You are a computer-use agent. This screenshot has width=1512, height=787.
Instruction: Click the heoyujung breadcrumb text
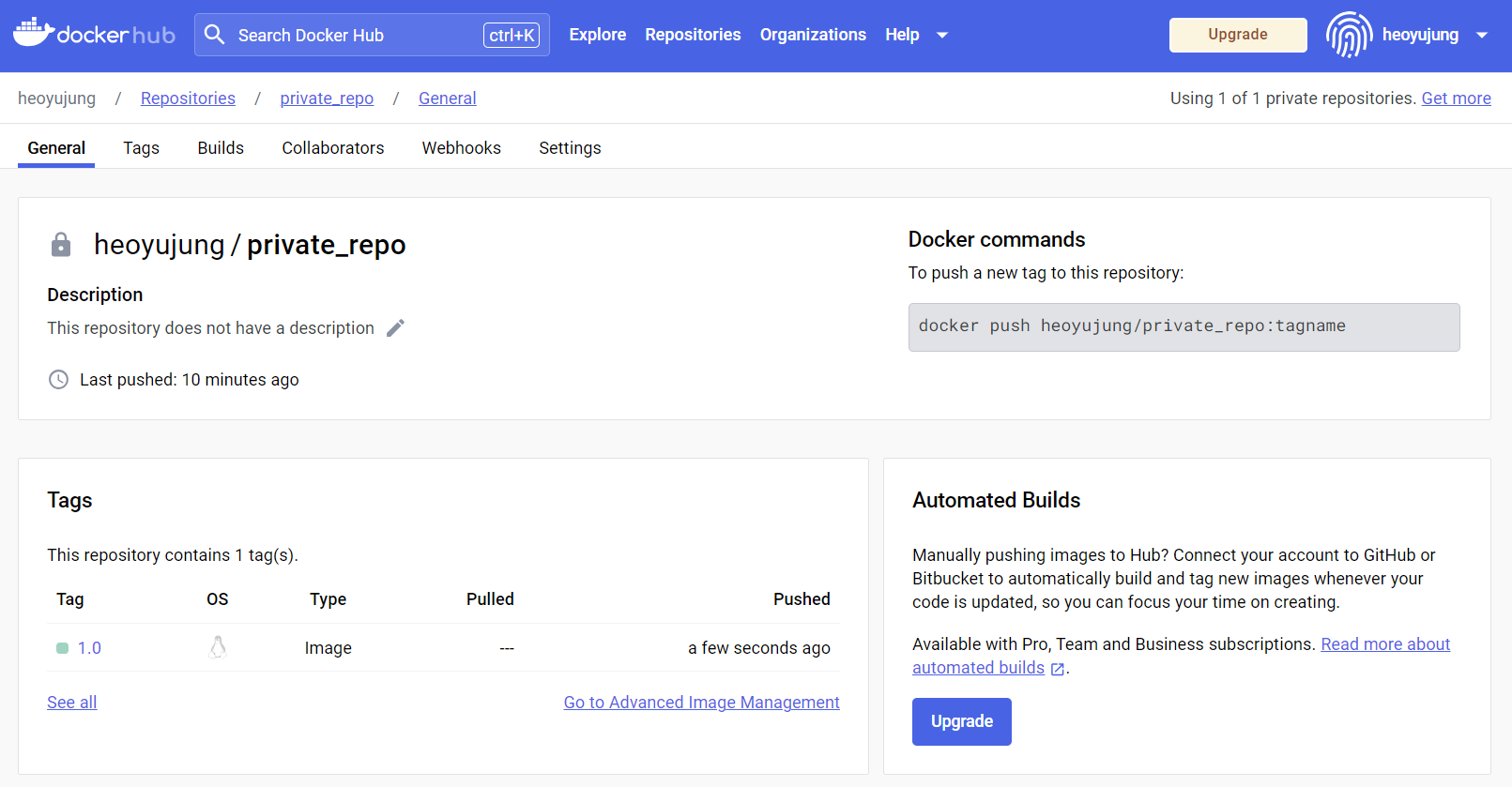click(56, 98)
